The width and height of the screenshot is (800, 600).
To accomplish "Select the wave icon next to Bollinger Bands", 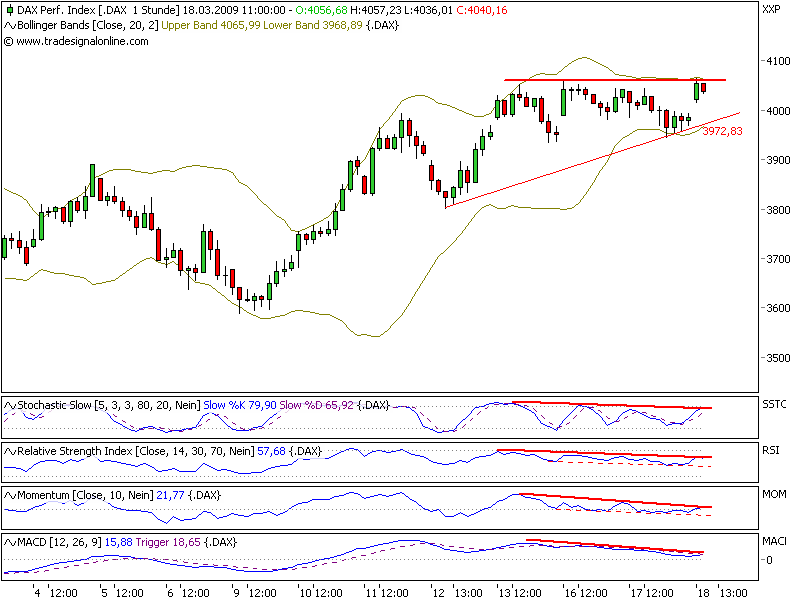I will 9,27.
